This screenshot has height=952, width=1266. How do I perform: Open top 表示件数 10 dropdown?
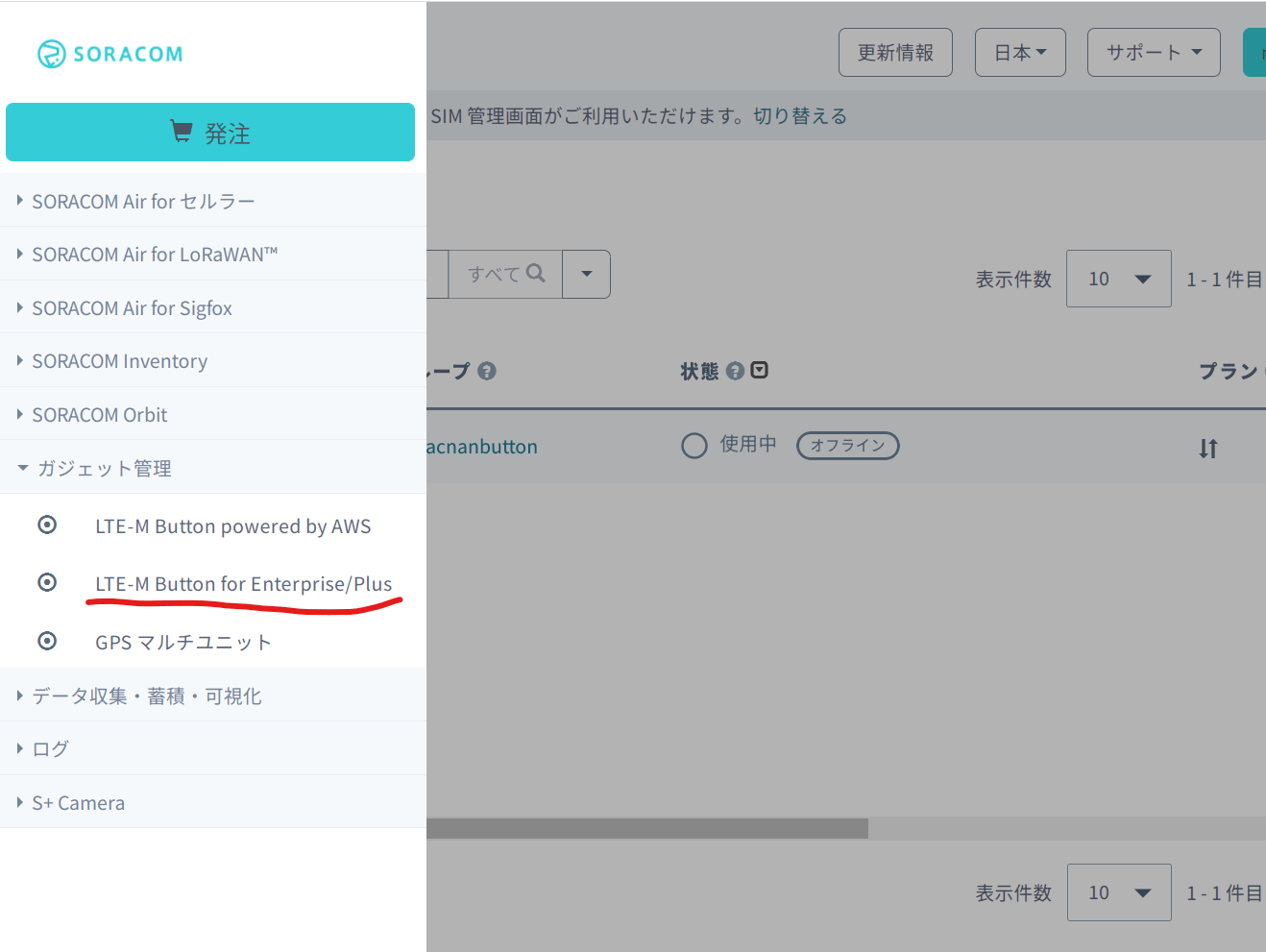tap(1118, 279)
